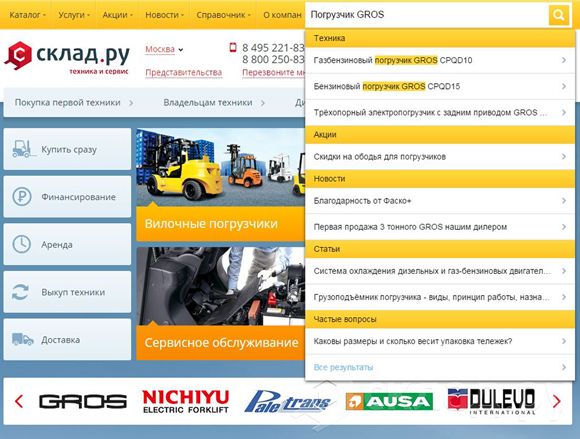Click the Перезвоните мне link
This screenshot has height=439, width=580.
coord(273,72)
